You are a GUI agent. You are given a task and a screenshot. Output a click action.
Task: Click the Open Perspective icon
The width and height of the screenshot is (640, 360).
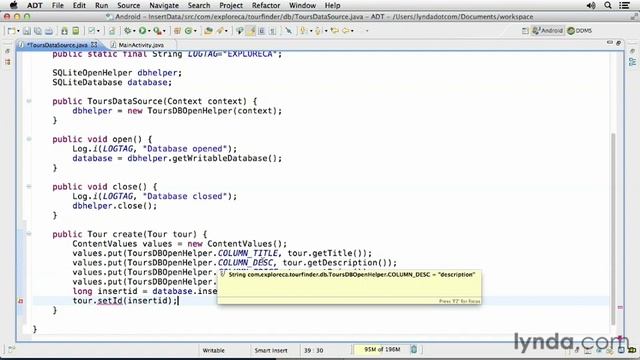click(525, 31)
